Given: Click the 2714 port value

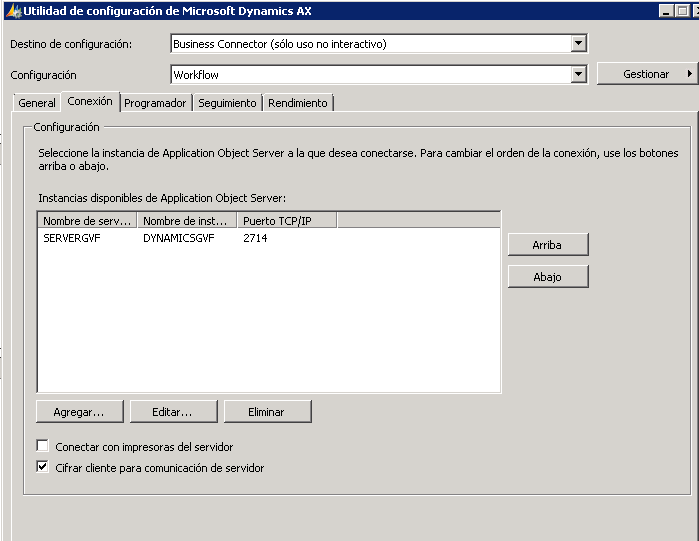Looking at the screenshot, I should click(x=255, y=238).
